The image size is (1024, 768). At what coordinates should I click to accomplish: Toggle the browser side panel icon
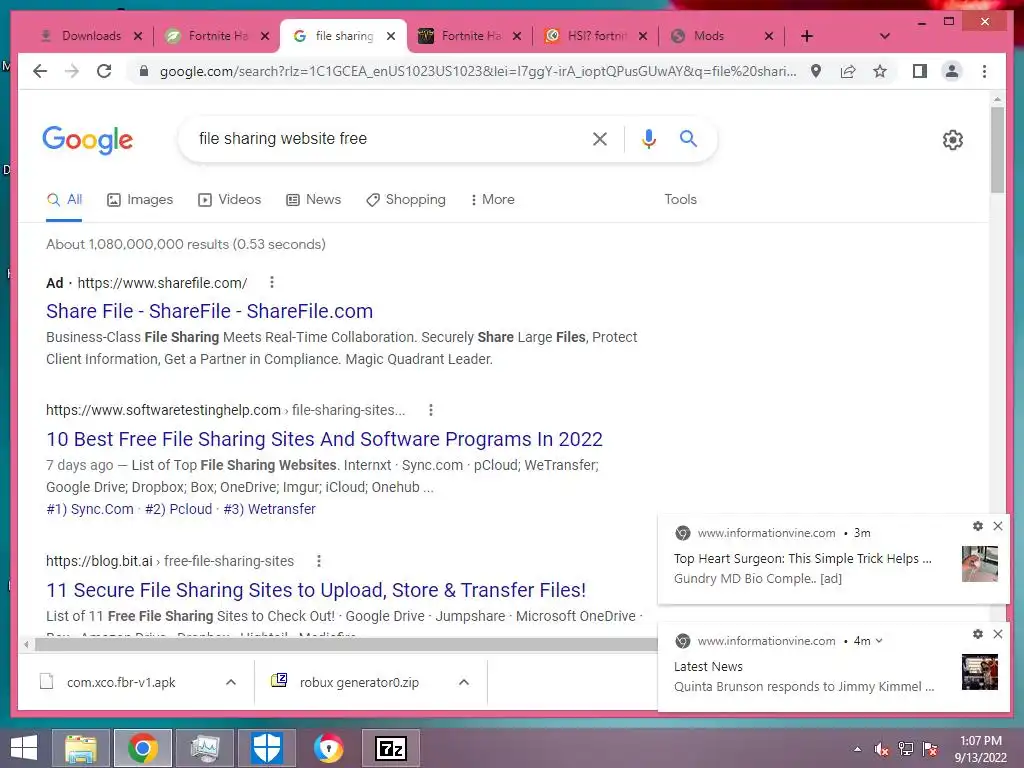[x=920, y=71]
